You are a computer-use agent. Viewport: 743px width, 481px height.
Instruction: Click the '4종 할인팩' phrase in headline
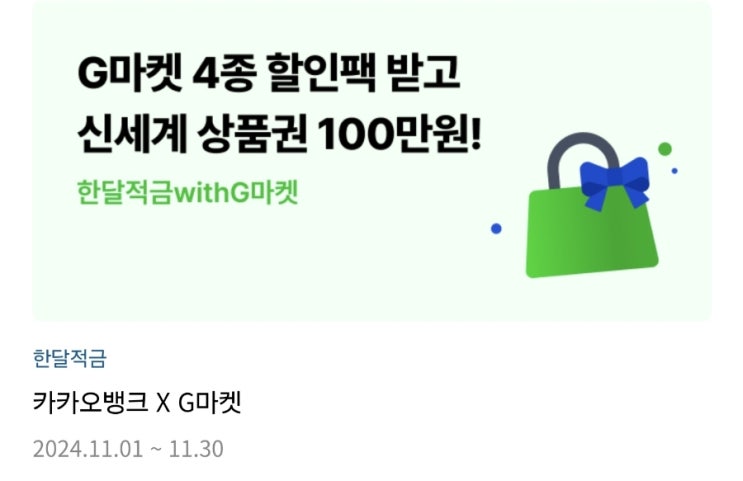coord(284,73)
